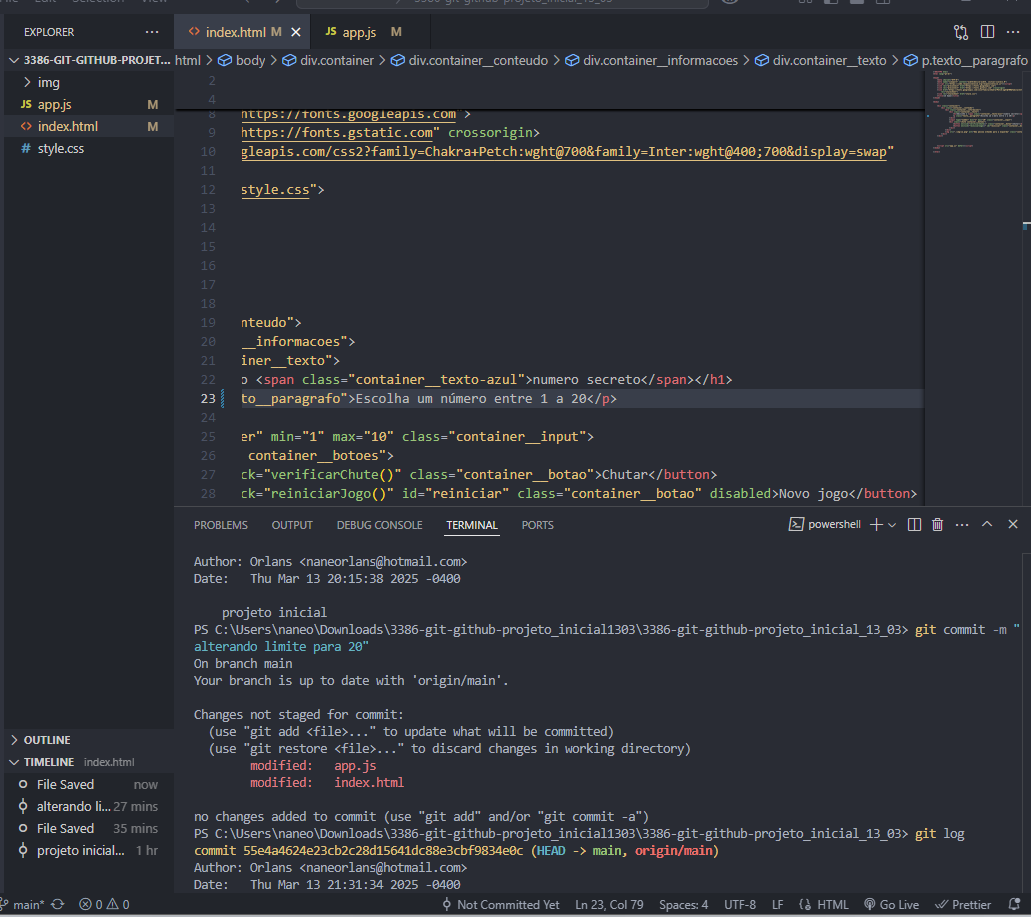The width and height of the screenshot is (1031, 917).
Task: Open the PORTS panel tab
Action: click(537, 525)
